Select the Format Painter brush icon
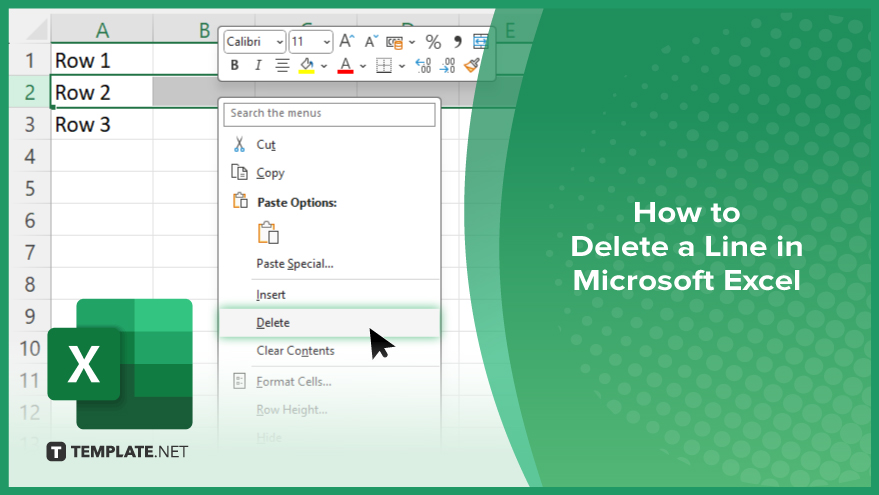The width and height of the screenshot is (879, 495). click(x=471, y=66)
